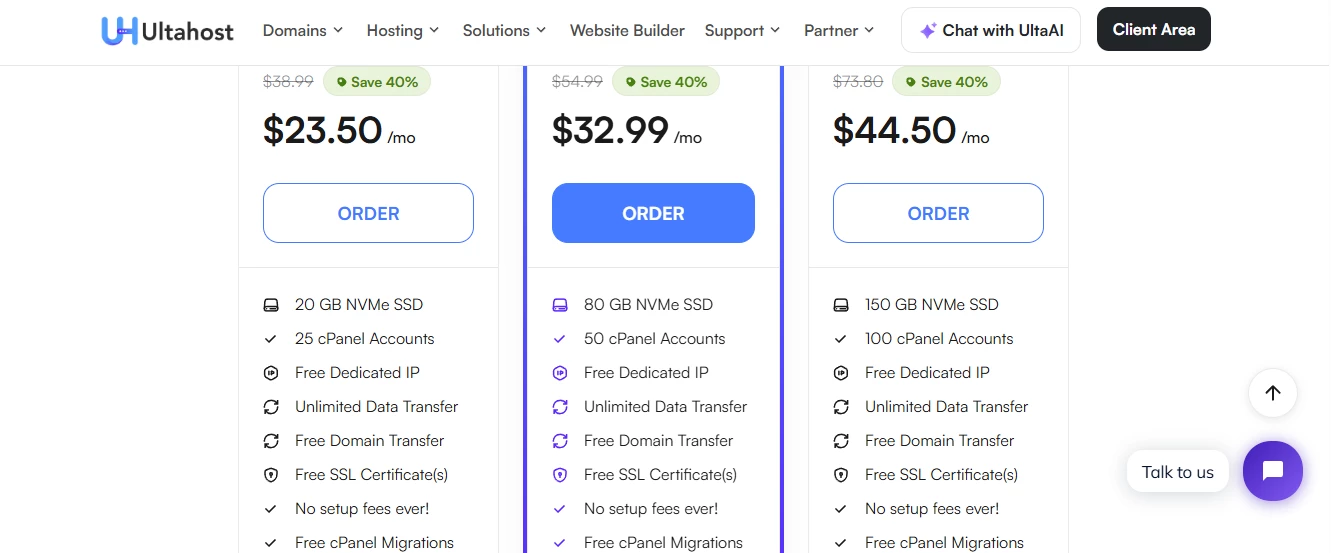Open the Support menu
The width and height of the screenshot is (1331, 553).
pos(742,30)
